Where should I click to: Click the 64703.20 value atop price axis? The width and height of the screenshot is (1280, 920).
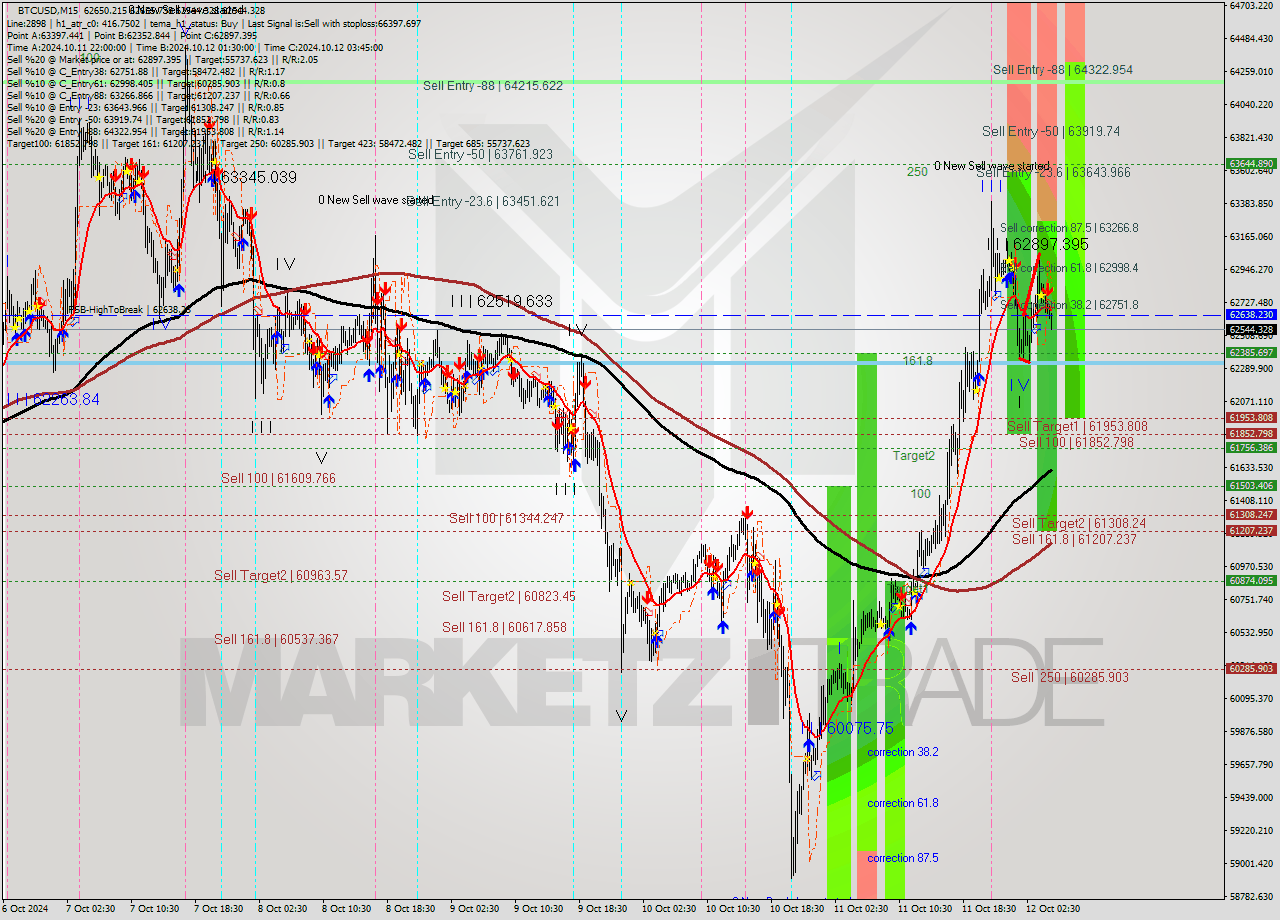pos(1251,5)
